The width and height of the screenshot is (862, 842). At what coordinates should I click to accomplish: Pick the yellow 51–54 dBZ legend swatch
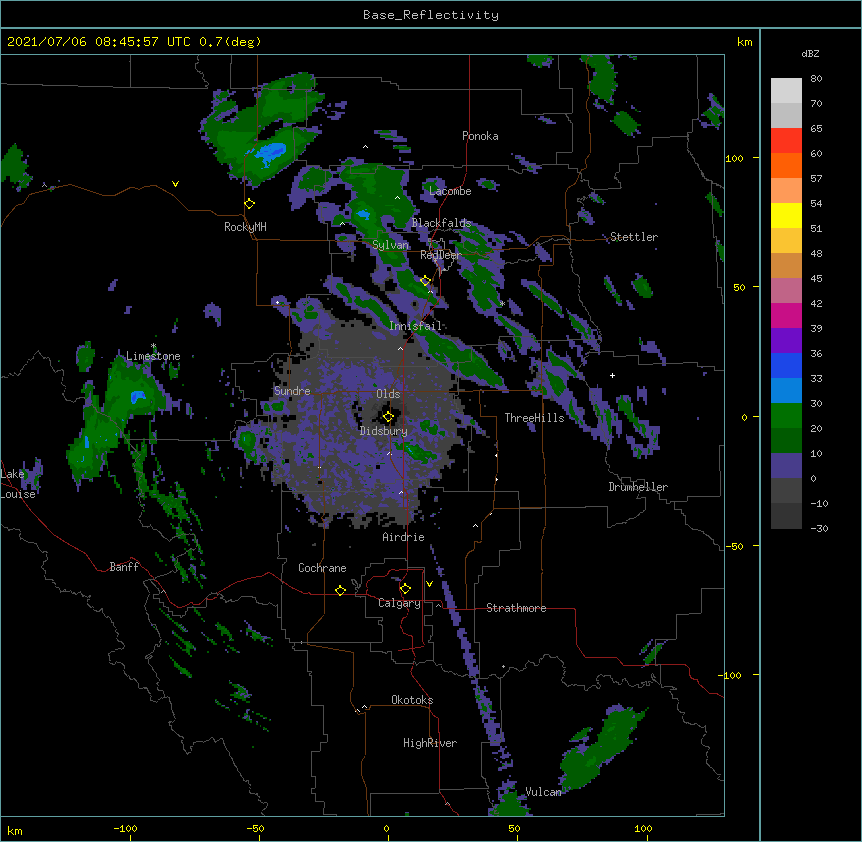[786, 215]
